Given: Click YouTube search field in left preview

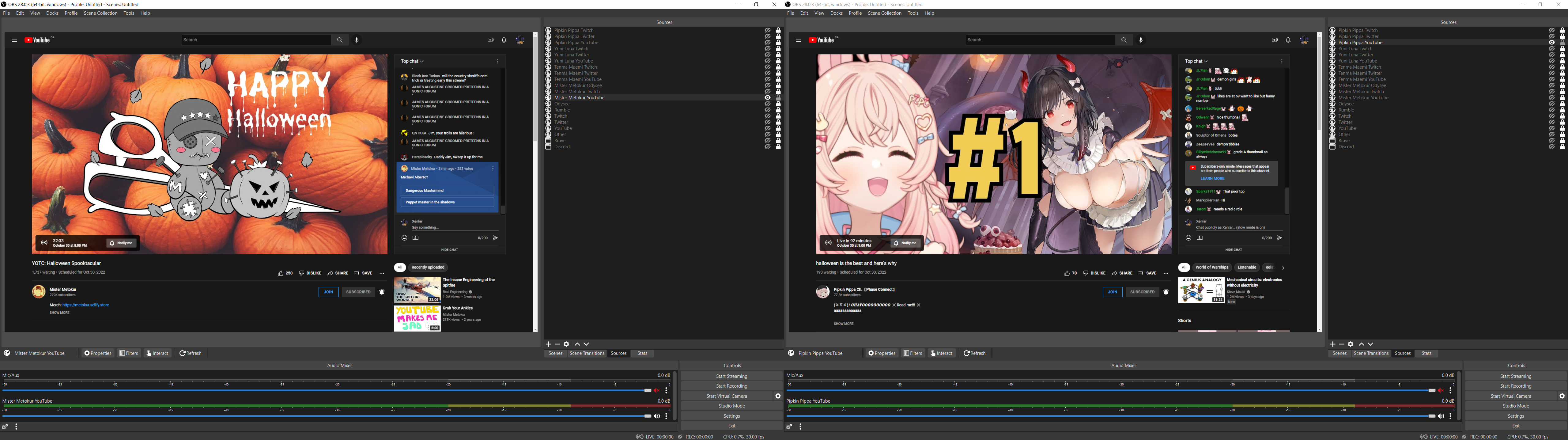Looking at the screenshot, I should pos(256,40).
